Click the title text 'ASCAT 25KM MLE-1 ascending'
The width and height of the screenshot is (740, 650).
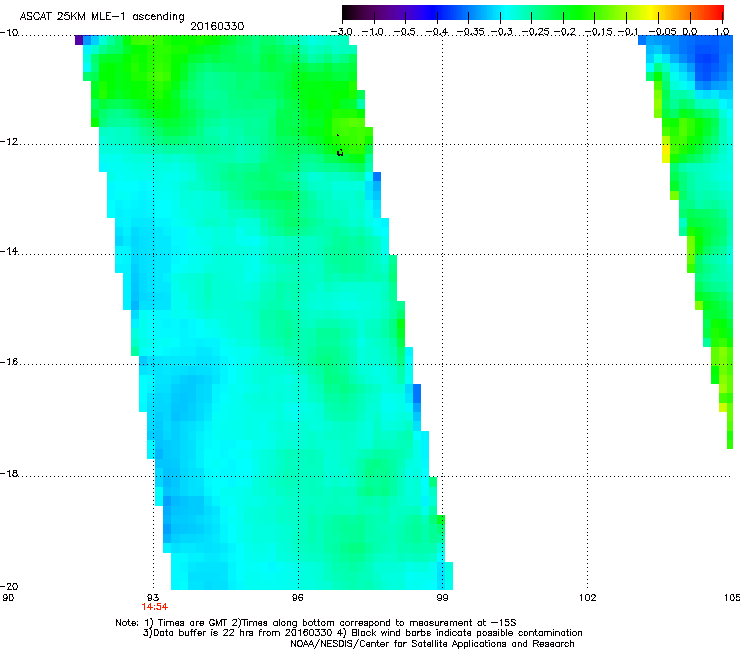102,17
